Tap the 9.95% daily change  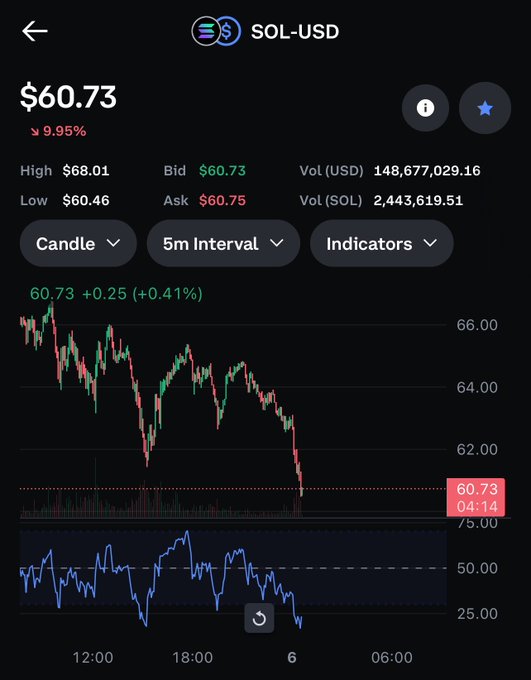click(59, 131)
